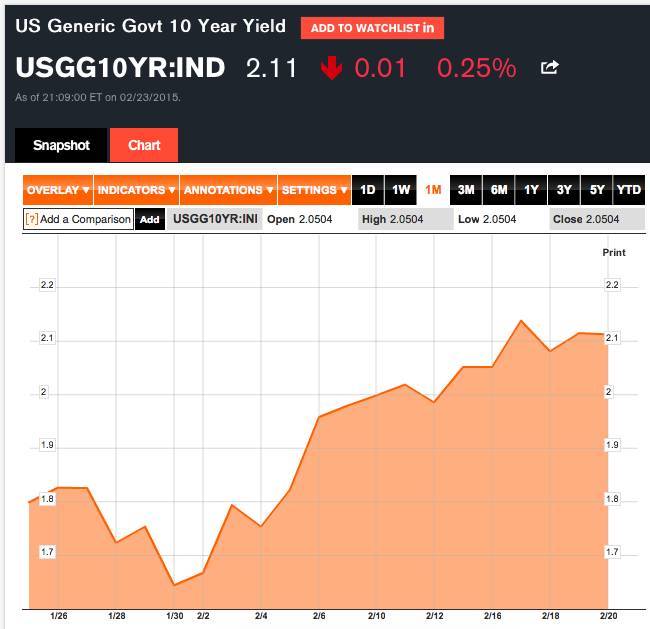The width and height of the screenshot is (650, 629).
Task: Select the 1M time range
Action: pyautogui.click(x=433, y=190)
